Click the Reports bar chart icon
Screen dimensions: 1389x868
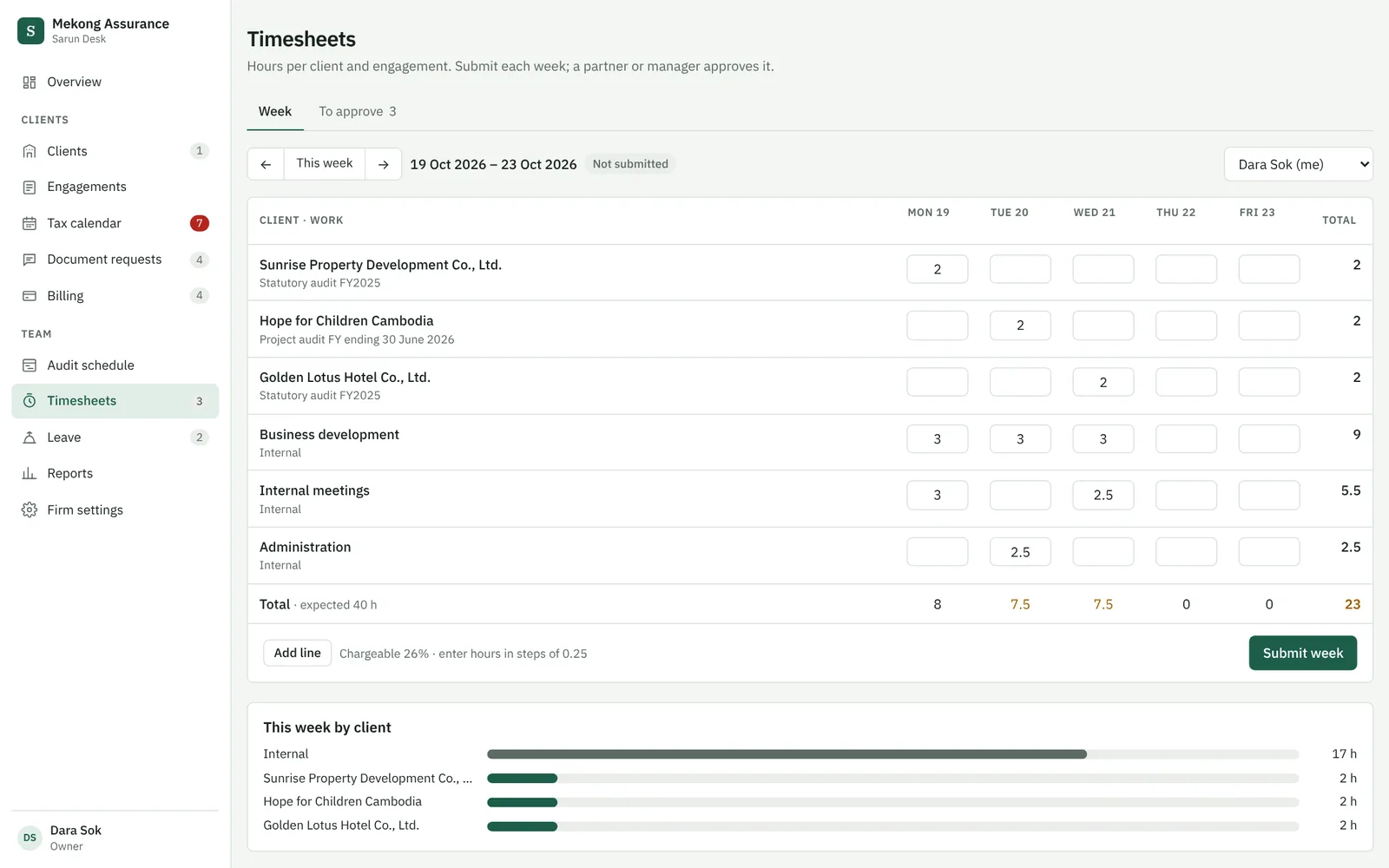click(x=30, y=474)
